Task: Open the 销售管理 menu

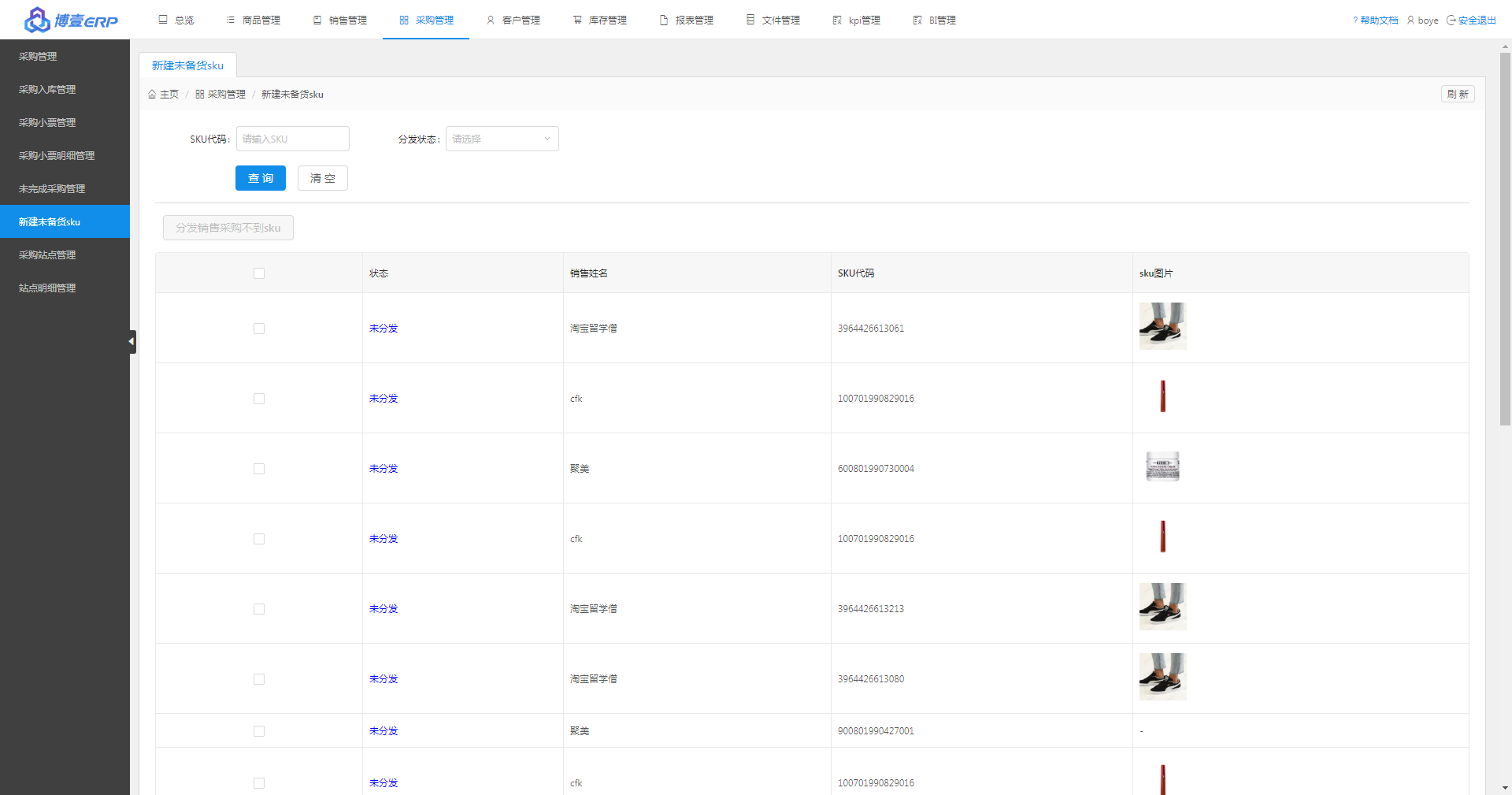Action: coord(340,20)
